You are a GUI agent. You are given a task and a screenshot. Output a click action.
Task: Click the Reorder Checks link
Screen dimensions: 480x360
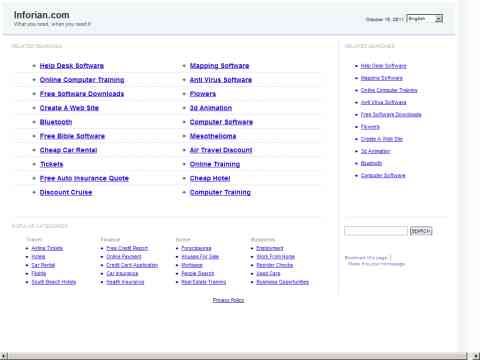274,265
